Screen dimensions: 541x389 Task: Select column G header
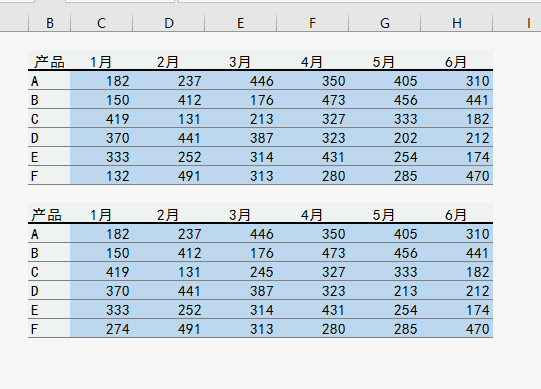tap(385, 23)
